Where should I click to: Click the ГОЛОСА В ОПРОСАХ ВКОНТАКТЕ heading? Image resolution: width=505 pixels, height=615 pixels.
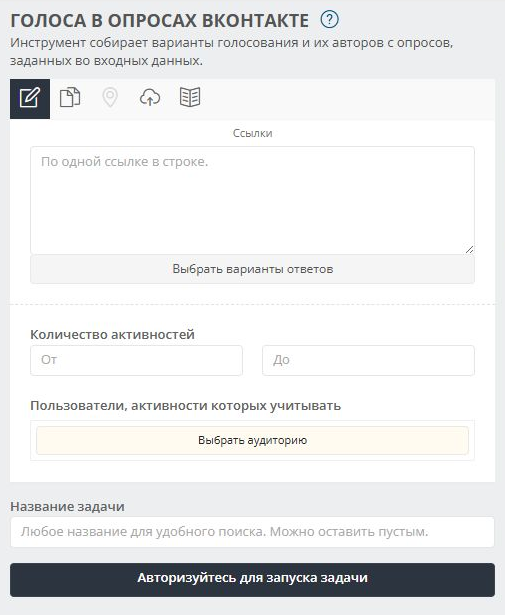pyautogui.click(x=160, y=20)
